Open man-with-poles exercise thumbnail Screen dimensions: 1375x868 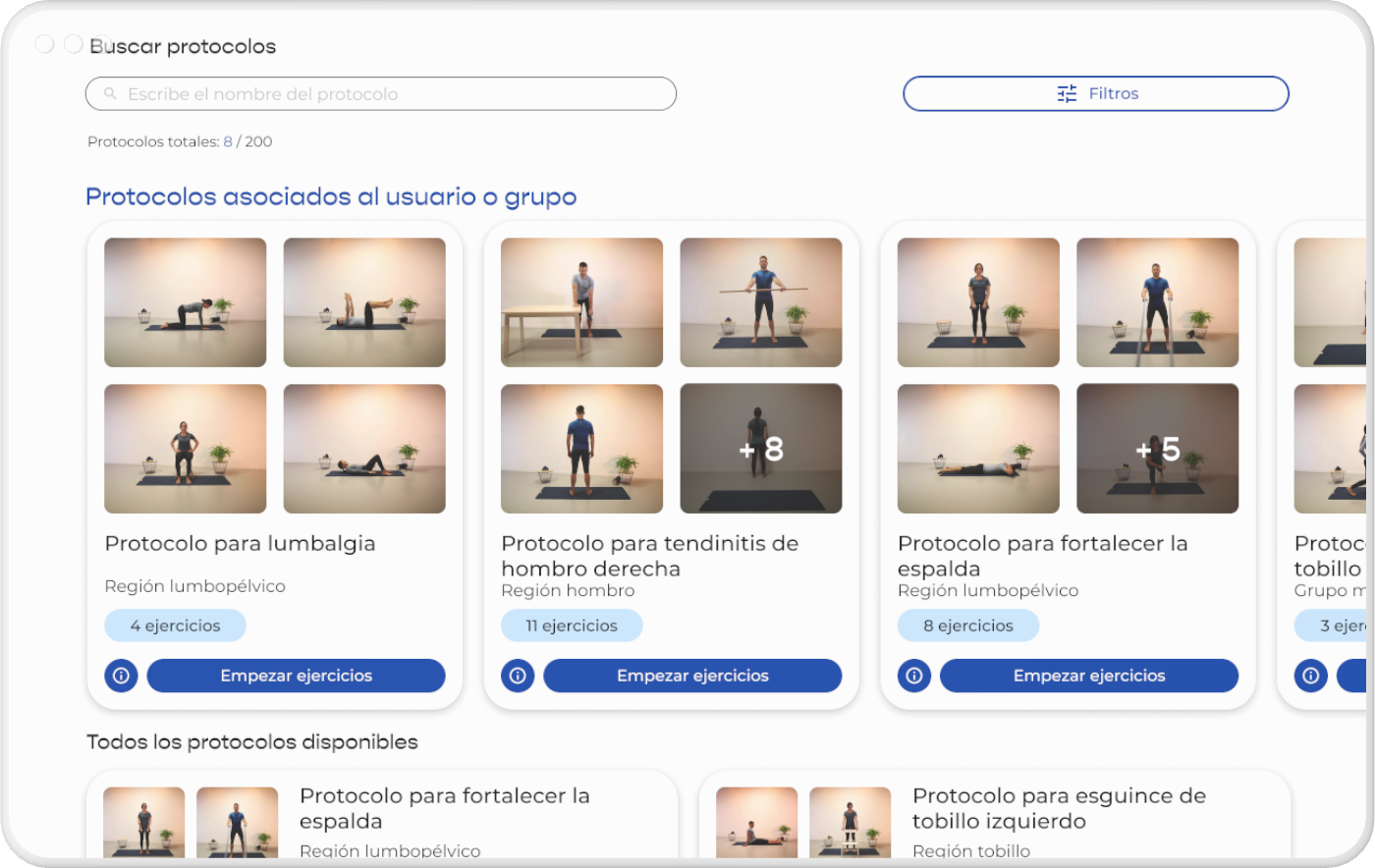pos(1158,302)
